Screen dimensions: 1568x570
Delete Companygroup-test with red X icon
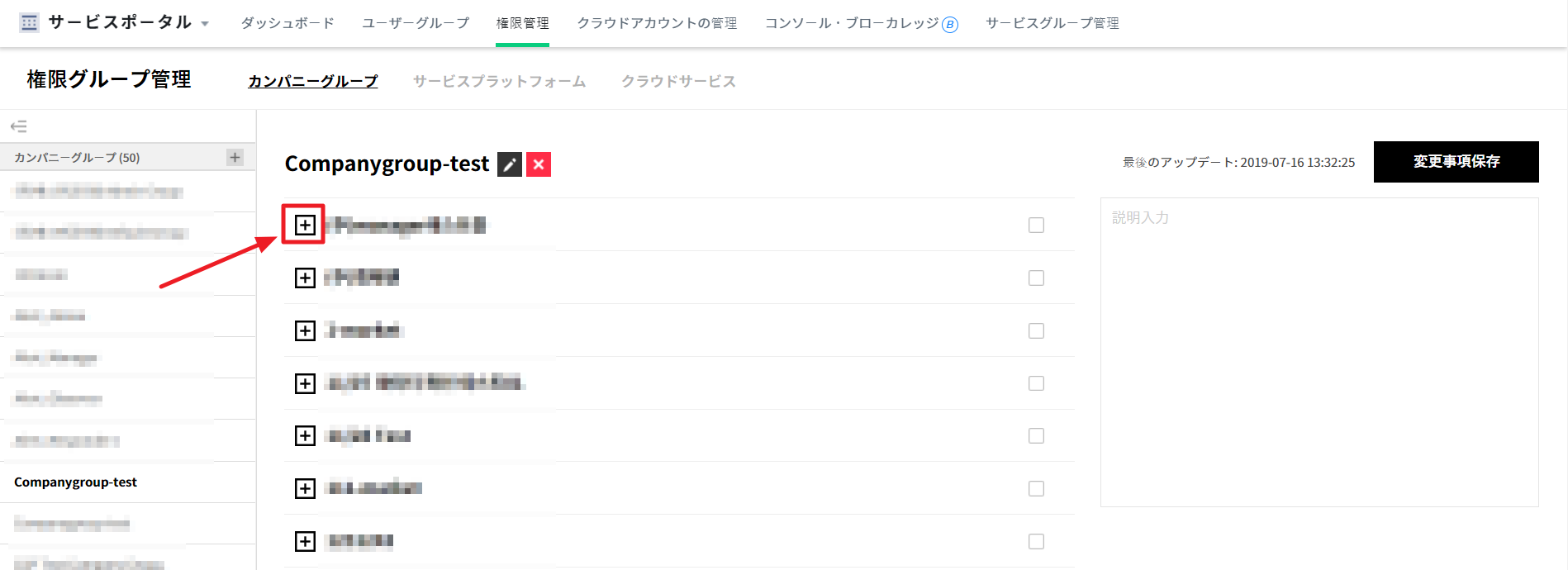pyautogui.click(x=539, y=164)
